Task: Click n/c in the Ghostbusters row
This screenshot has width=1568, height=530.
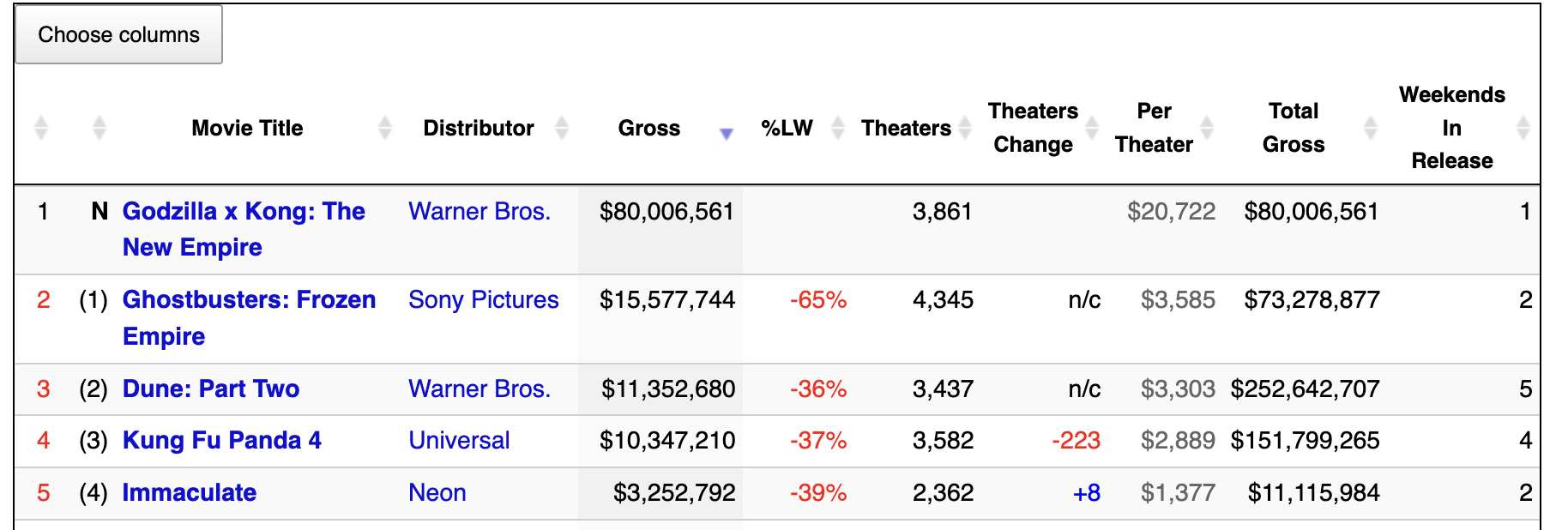Action: [x=1084, y=299]
